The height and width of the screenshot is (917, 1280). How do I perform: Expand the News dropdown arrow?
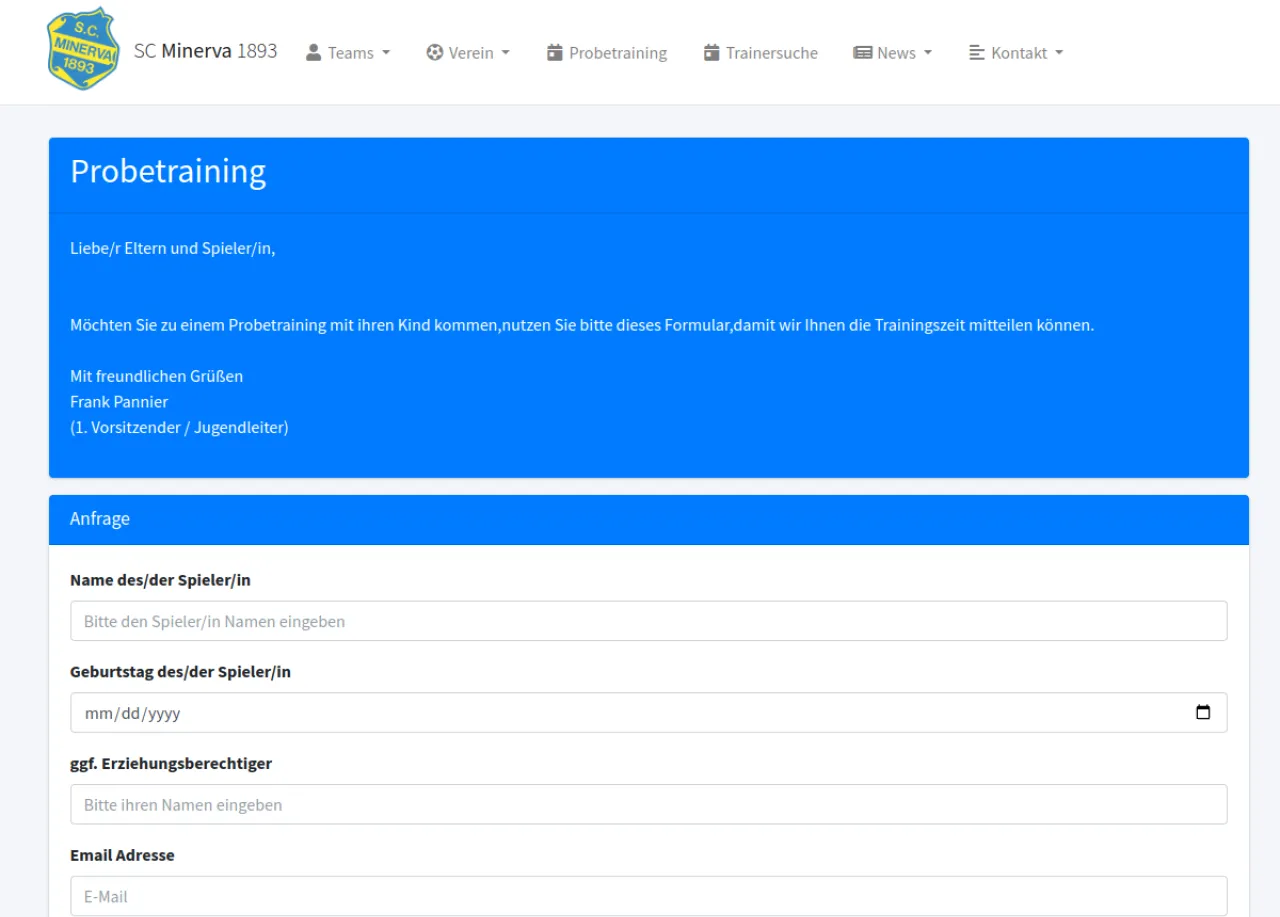pyautogui.click(x=928, y=53)
